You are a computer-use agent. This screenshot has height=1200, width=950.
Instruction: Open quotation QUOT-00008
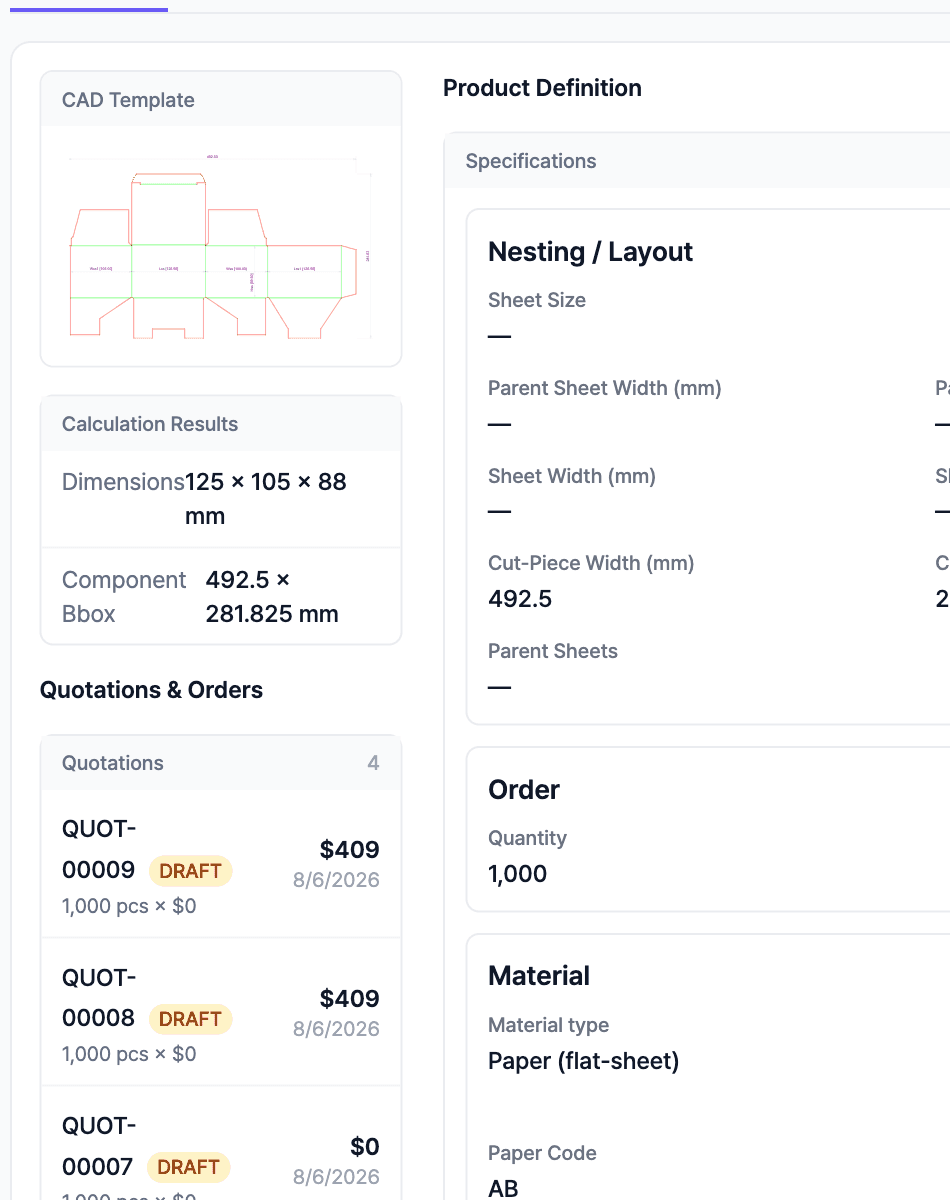pyautogui.click(x=221, y=1012)
